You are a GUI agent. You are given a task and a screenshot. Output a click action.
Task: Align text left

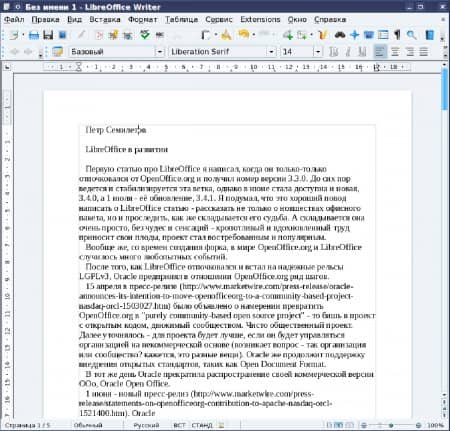(x=380, y=51)
